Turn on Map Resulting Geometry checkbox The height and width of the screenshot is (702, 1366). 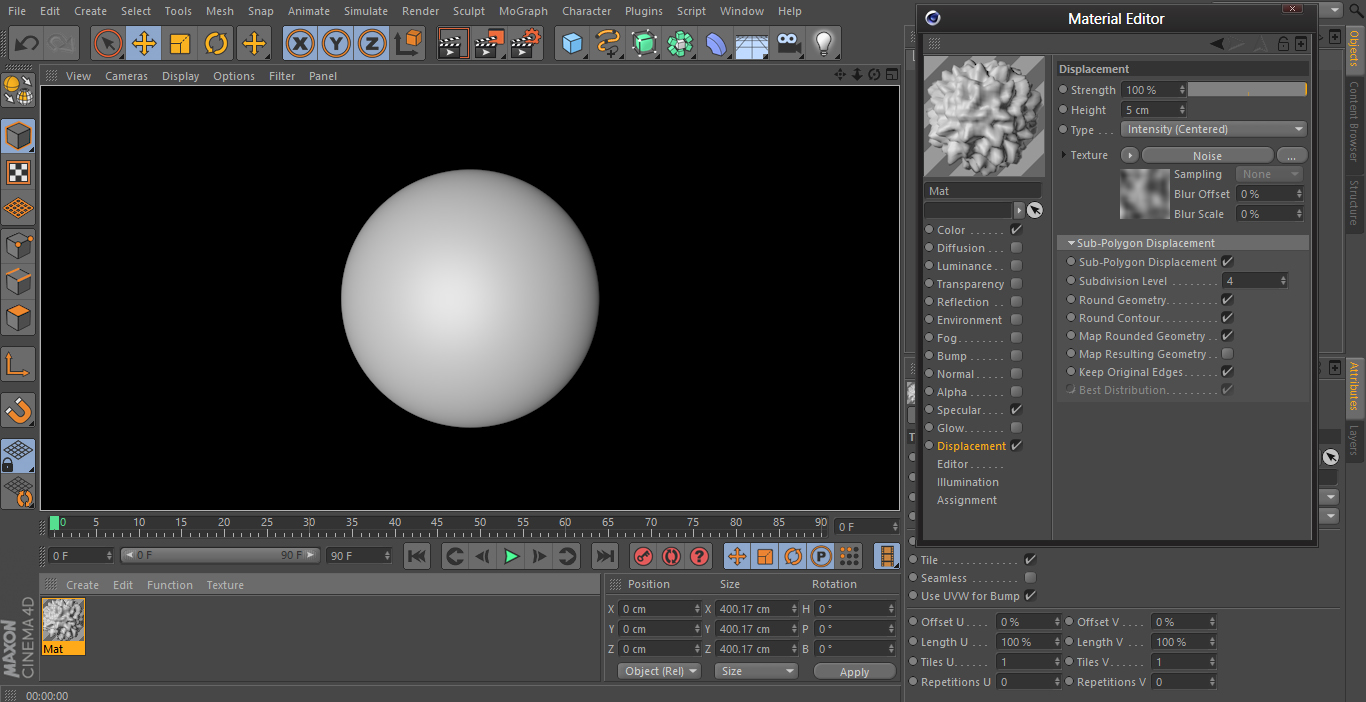[1227, 354]
